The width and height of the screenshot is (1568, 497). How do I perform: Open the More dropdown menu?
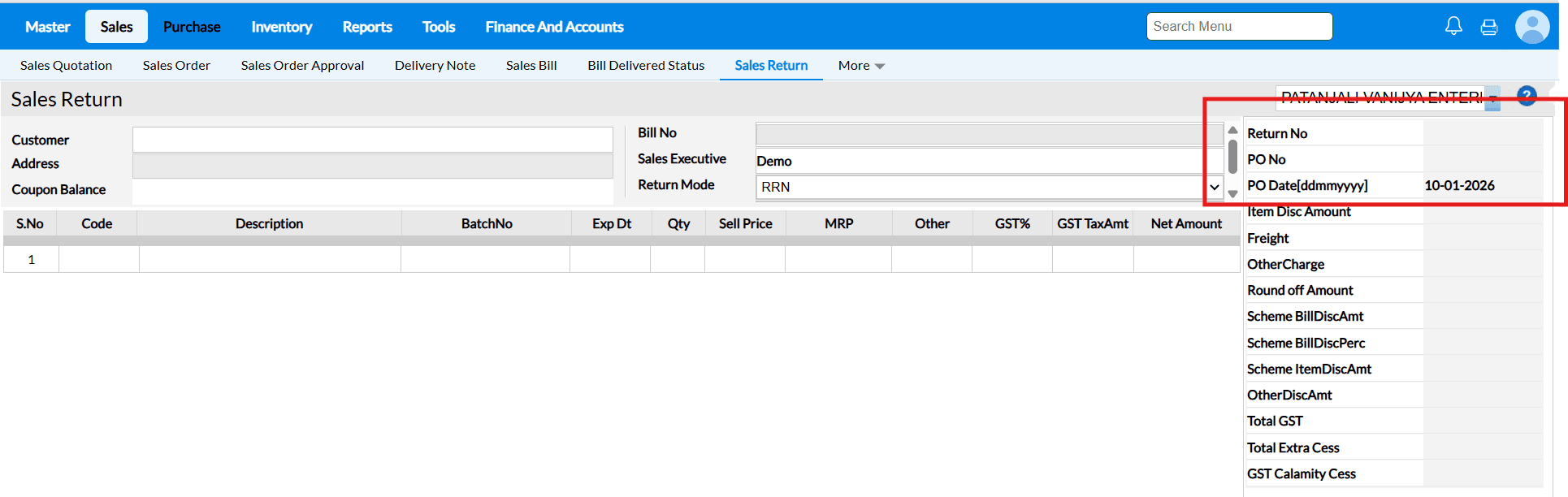point(861,66)
